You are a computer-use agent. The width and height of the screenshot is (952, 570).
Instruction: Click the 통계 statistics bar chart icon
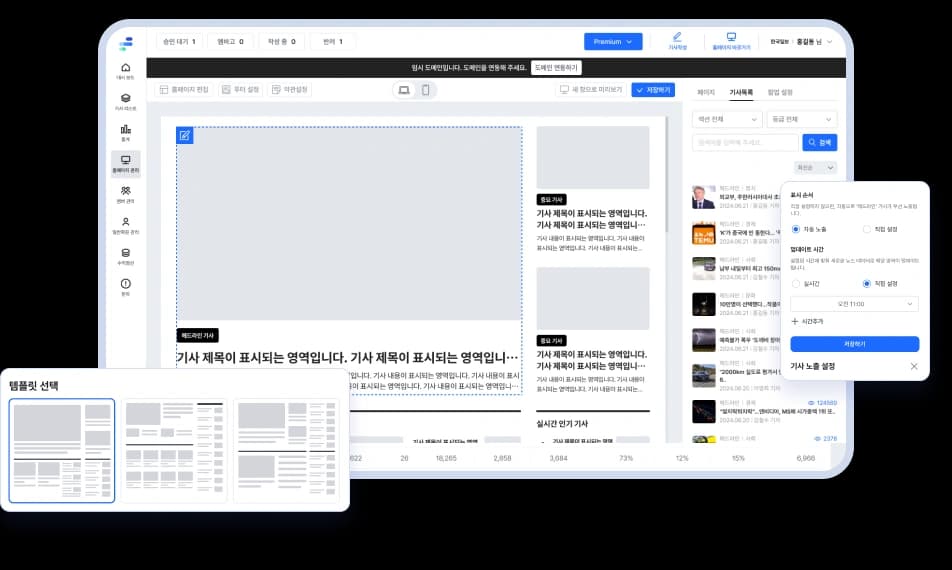(x=125, y=131)
